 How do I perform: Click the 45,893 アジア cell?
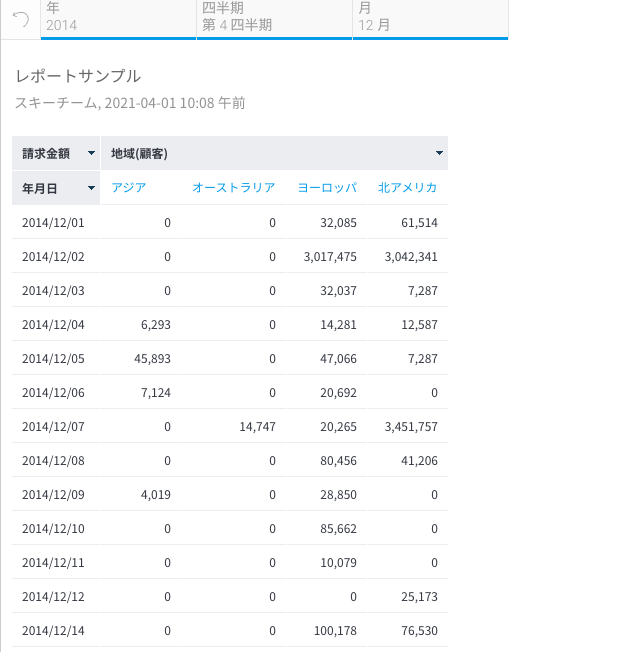(x=152, y=358)
